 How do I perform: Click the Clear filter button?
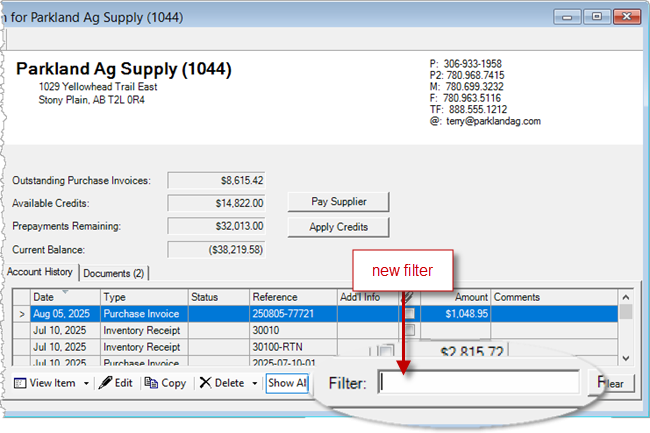611,383
